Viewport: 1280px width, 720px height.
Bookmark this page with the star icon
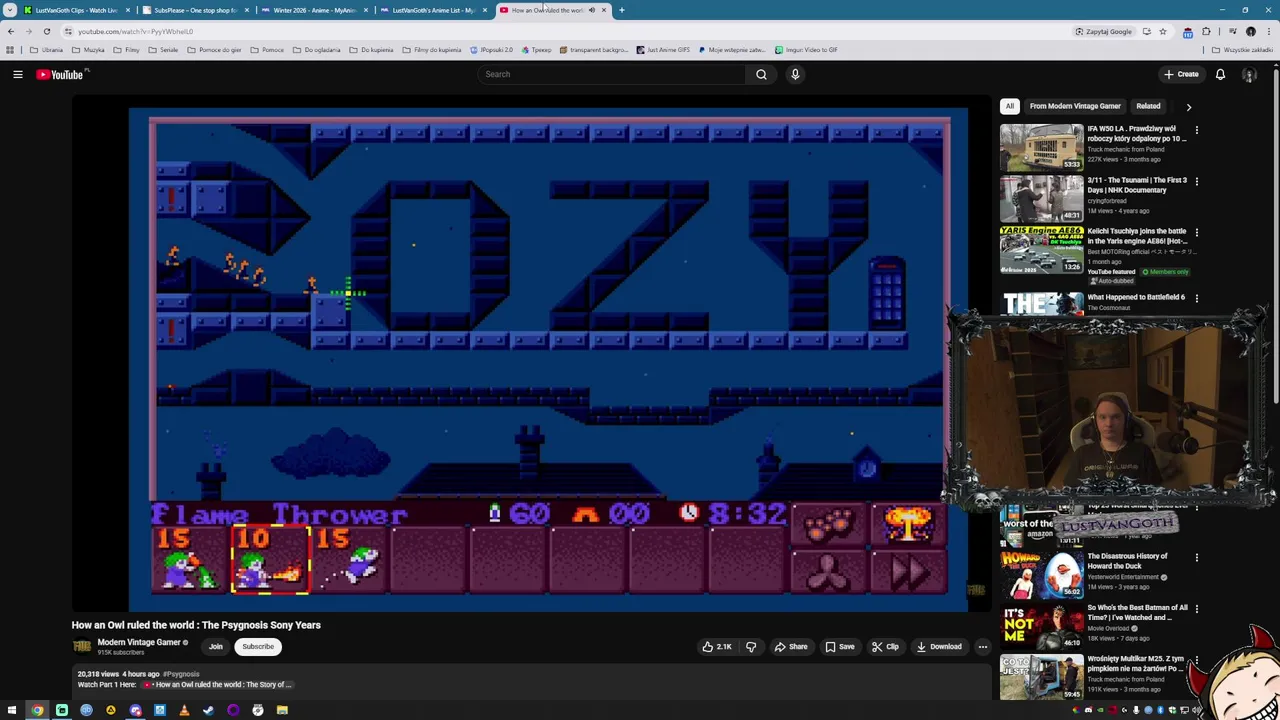(x=1162, y=31)
